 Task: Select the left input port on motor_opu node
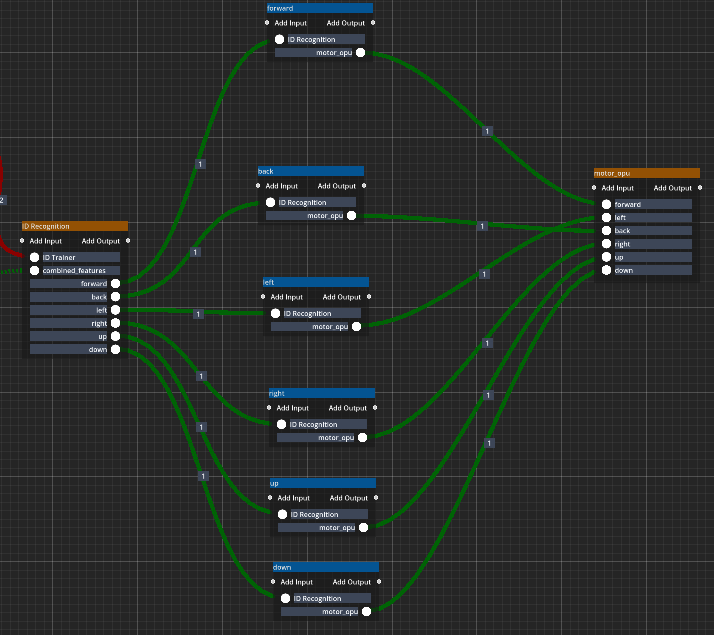coord(606,217)
